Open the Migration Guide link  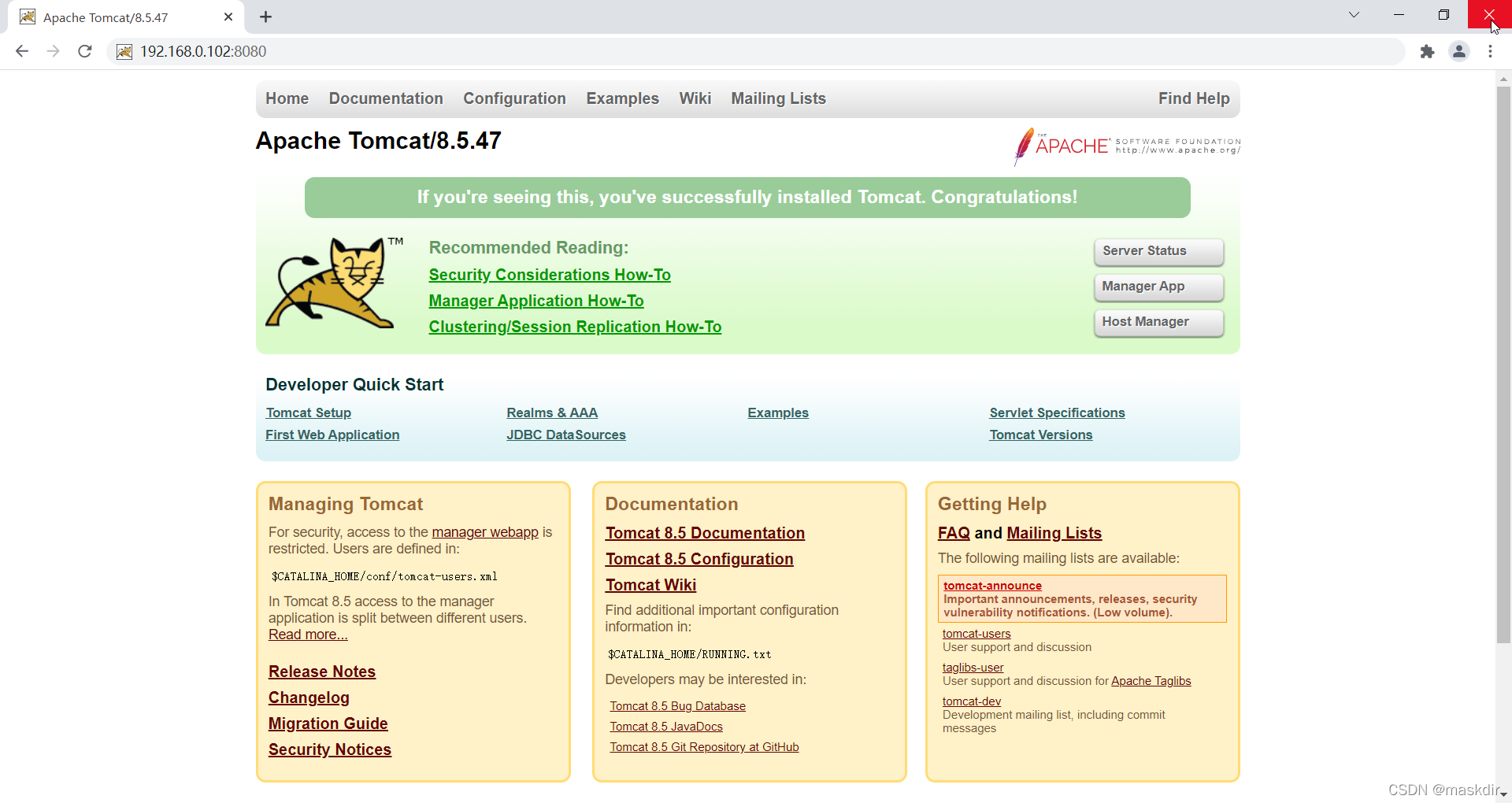[328, 723]
